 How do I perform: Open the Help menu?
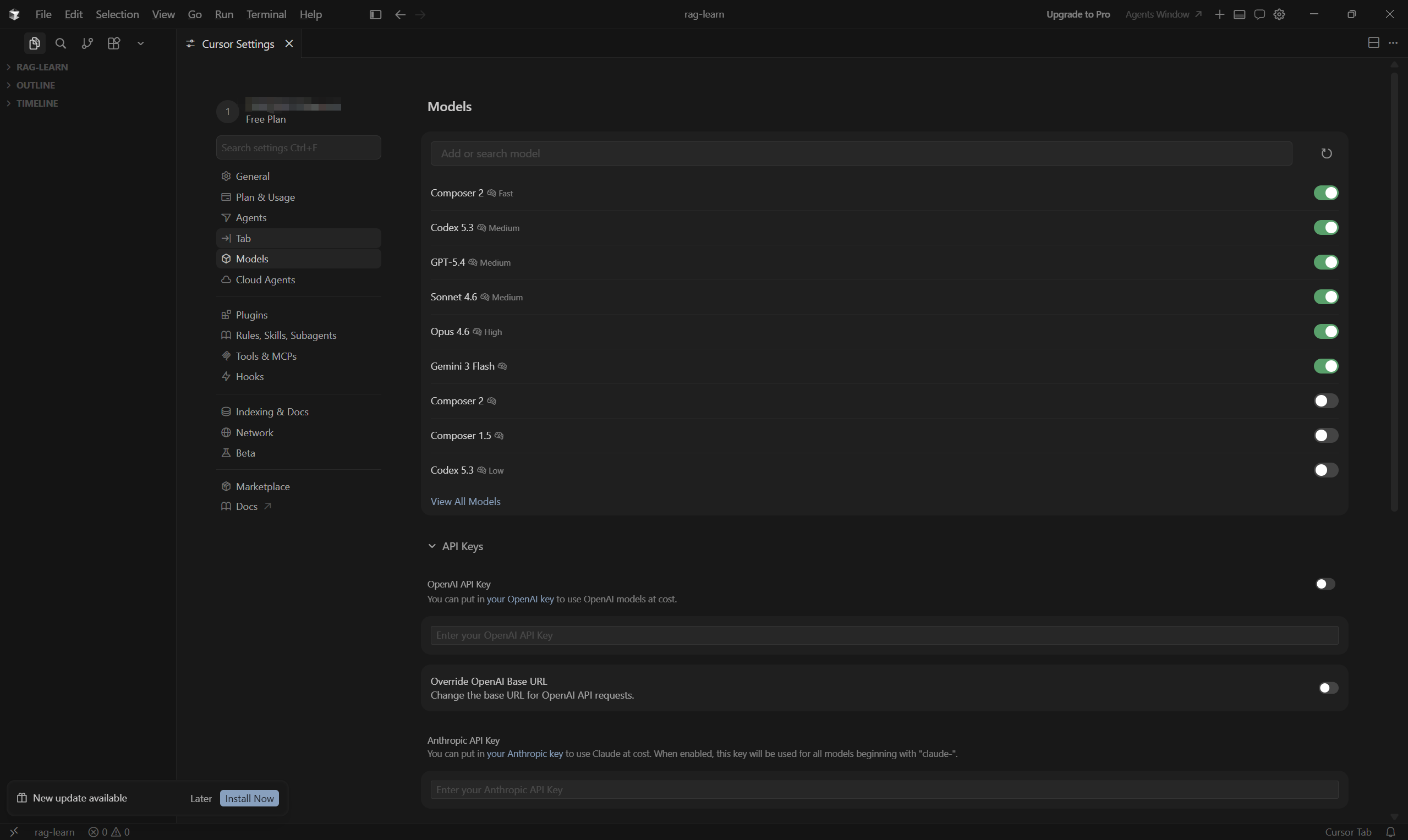tap(311, 15)
